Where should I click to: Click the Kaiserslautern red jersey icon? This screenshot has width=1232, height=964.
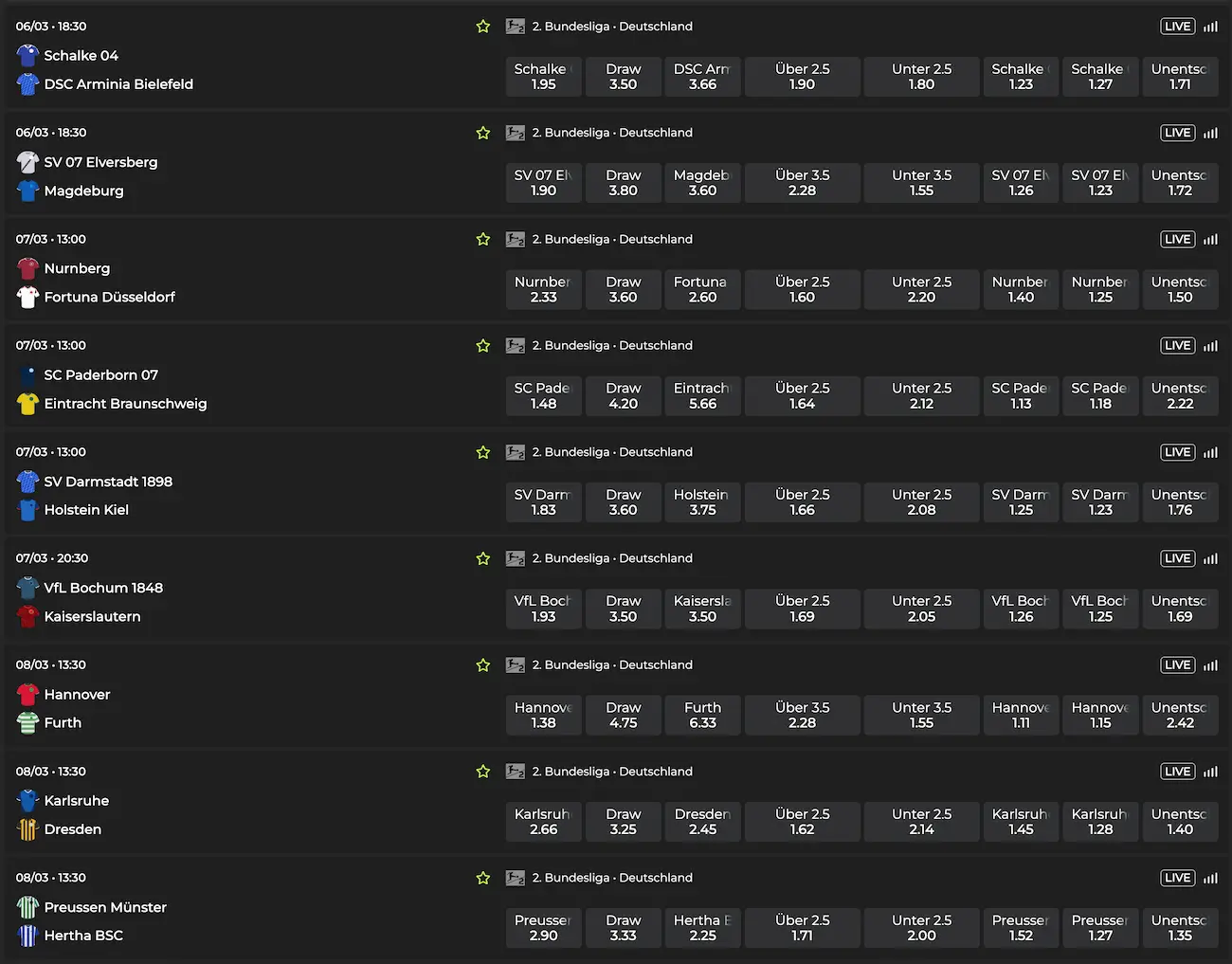[27, 616]
